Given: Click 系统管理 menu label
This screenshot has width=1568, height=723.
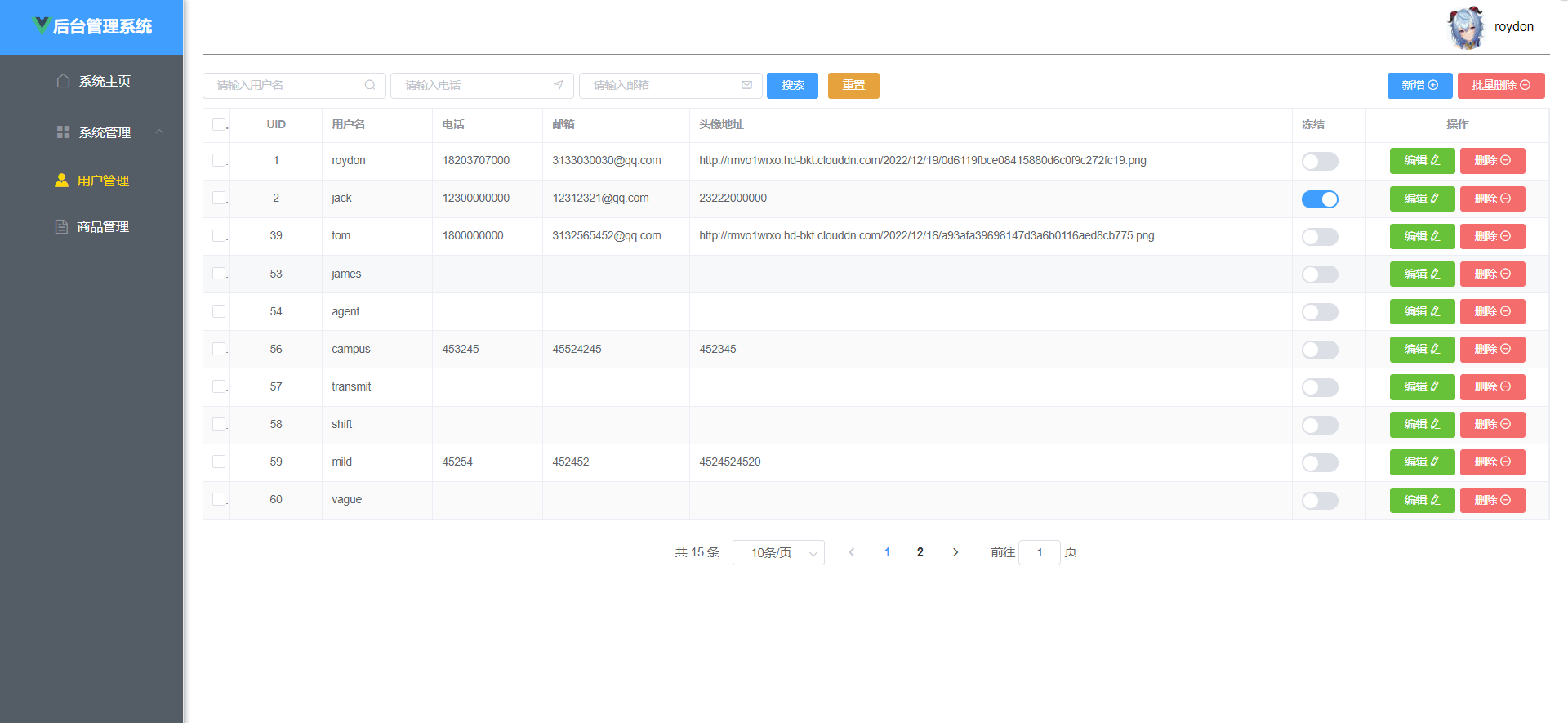Looking at the screenshot, I should point(105,132).
